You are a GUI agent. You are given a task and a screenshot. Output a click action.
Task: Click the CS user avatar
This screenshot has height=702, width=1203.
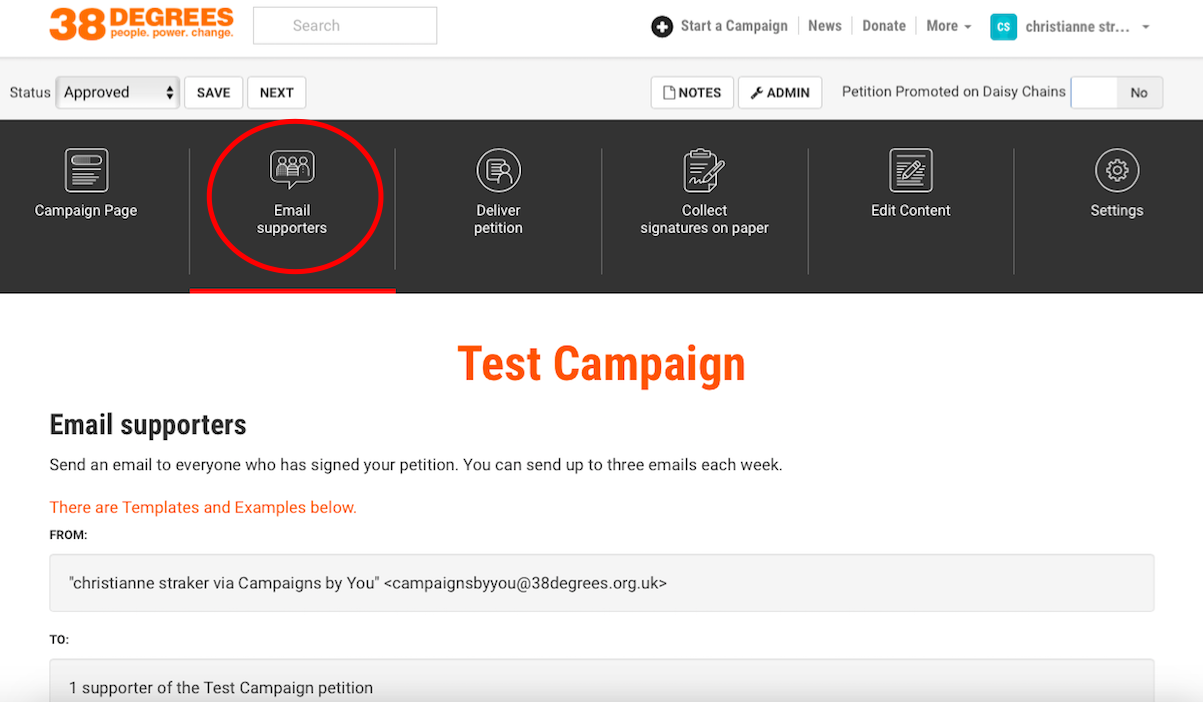tap(1003, 27)
